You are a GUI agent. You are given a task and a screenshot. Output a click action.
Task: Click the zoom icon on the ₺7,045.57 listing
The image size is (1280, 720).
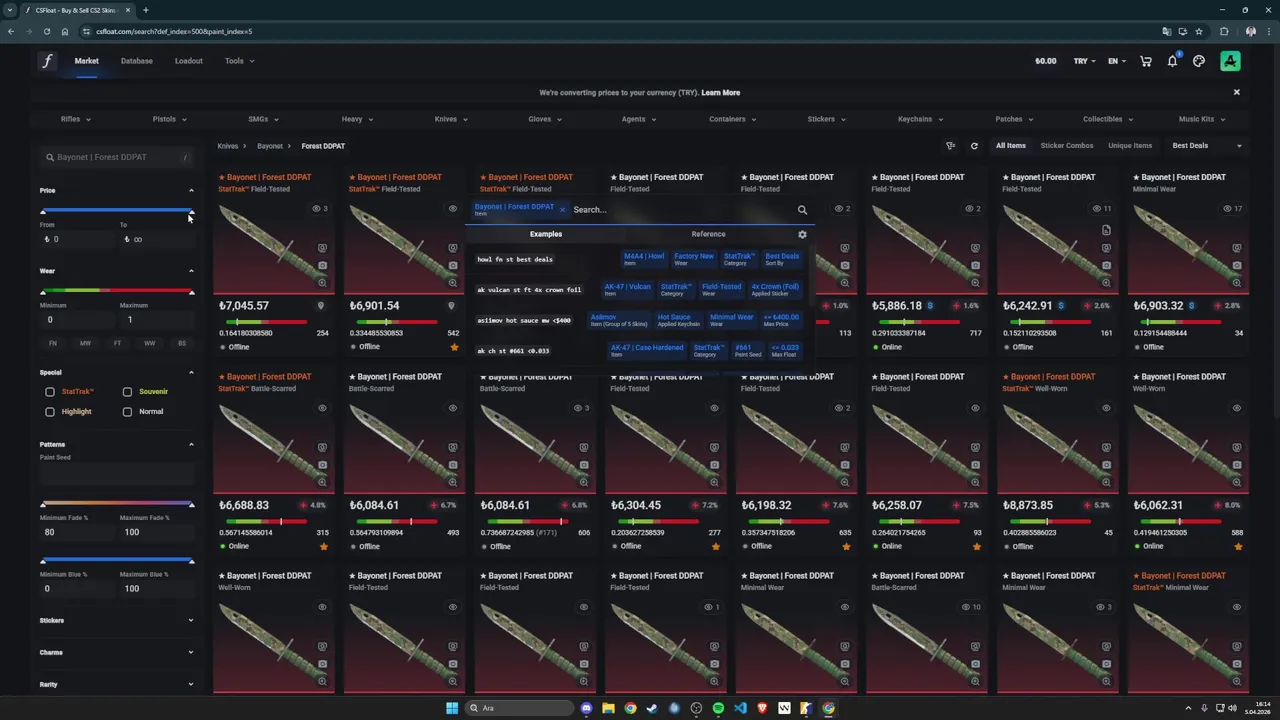tap(322, 284)
